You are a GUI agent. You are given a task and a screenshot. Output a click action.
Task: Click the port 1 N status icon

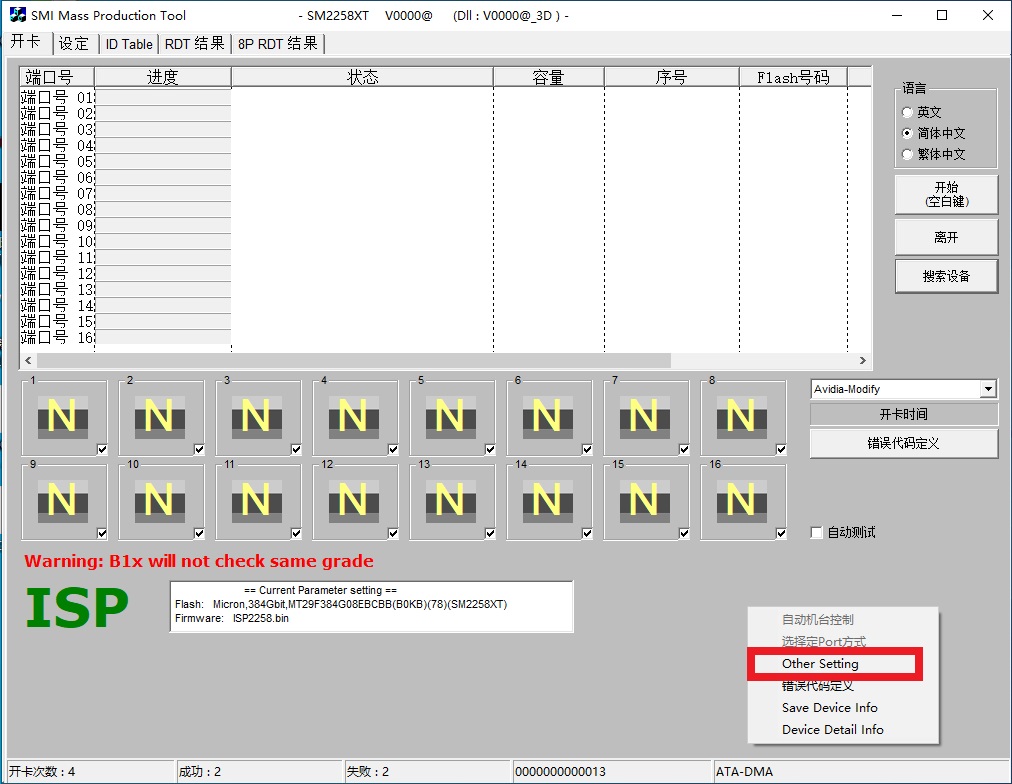[x=62, y=416]
